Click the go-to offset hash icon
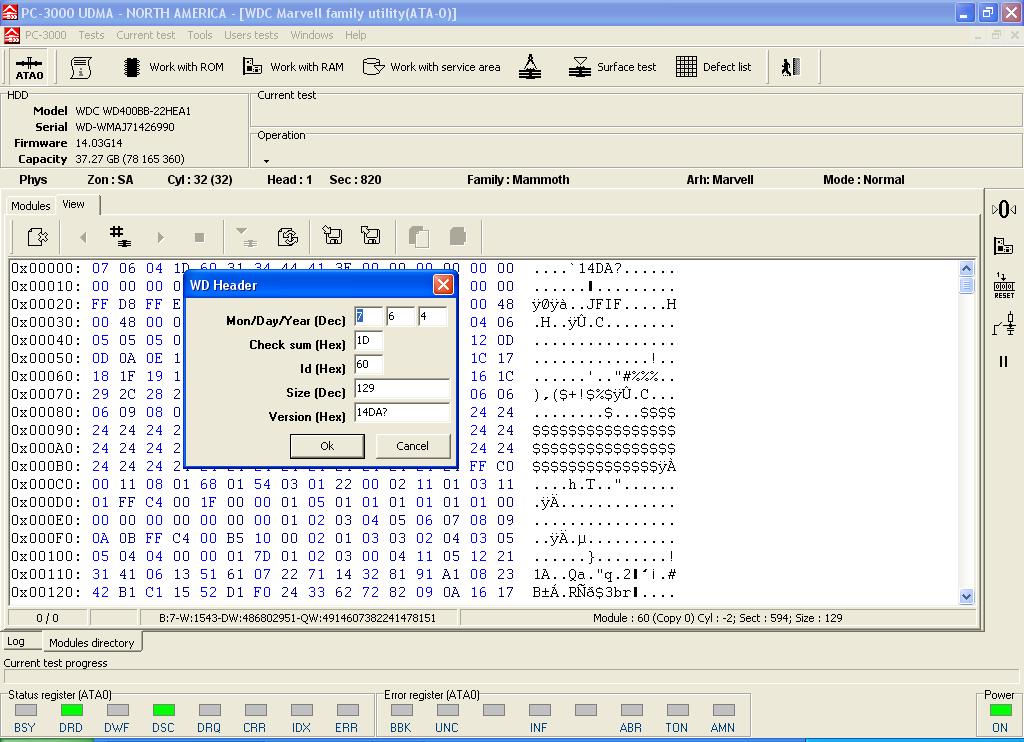Image resolution: width=1024 pixels, height=742 pixels. 120,236
